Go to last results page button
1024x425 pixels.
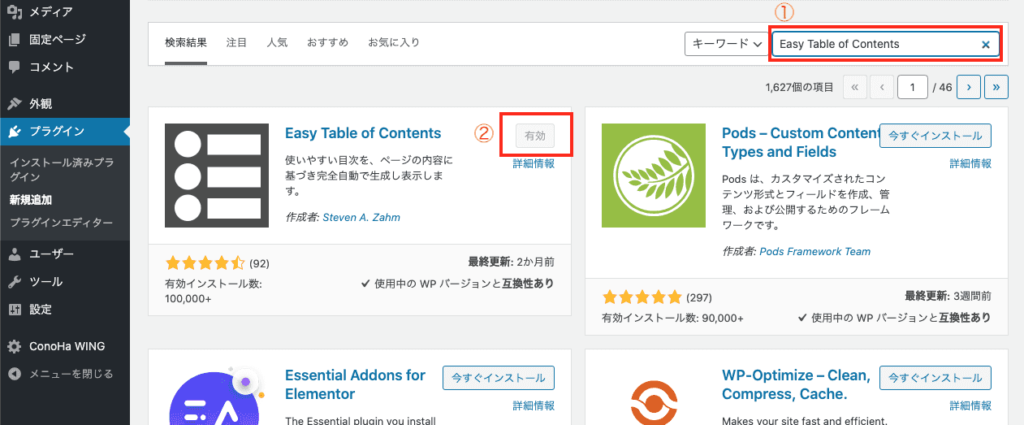997,86
